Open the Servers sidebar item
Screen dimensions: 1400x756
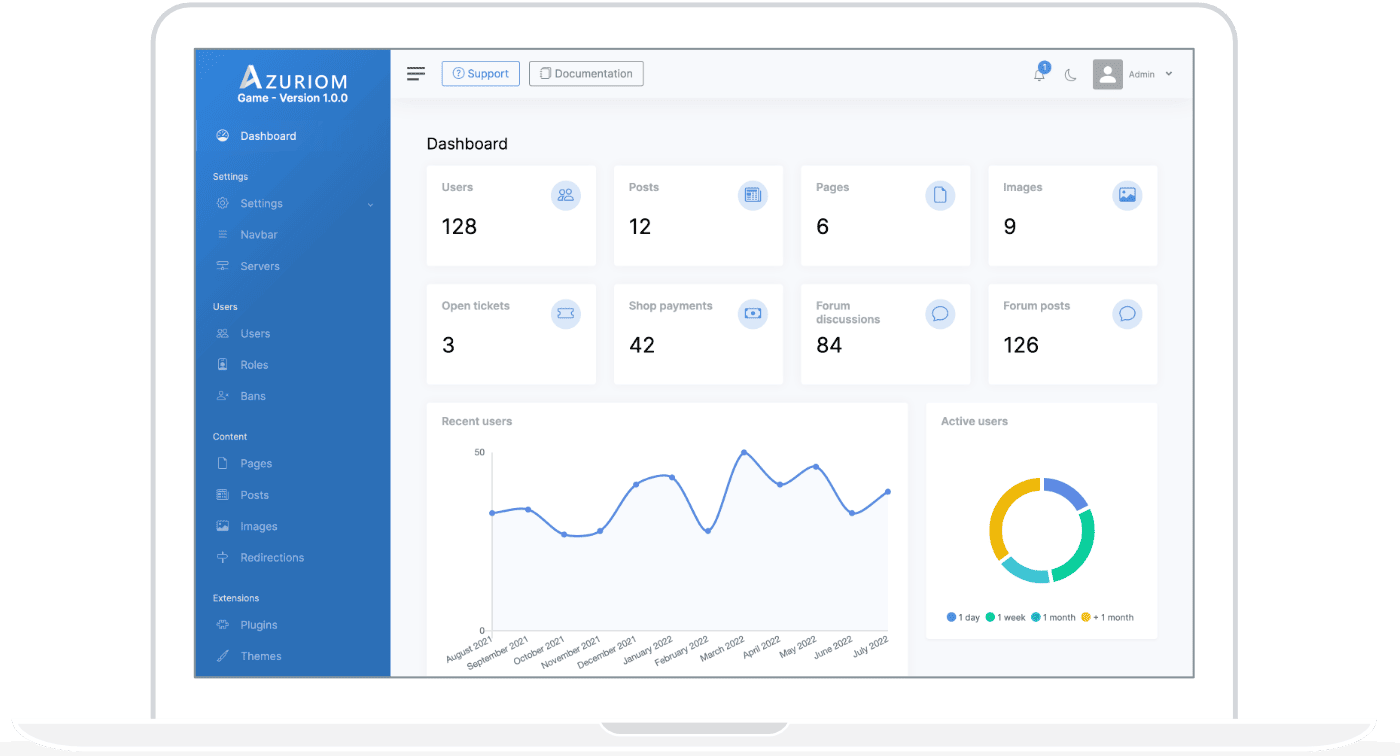(x=260, y=266)
